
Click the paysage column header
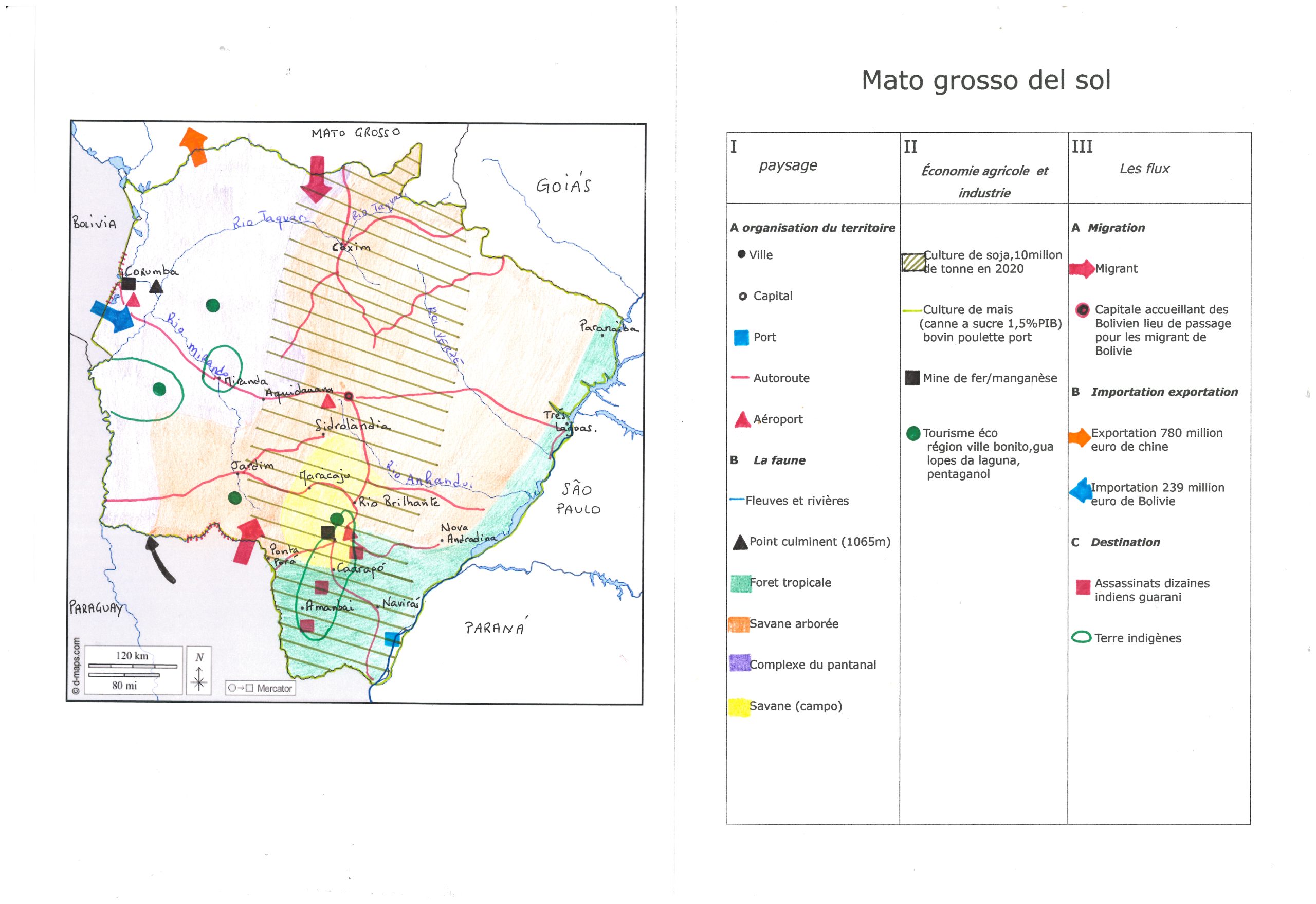click(788, 165)
